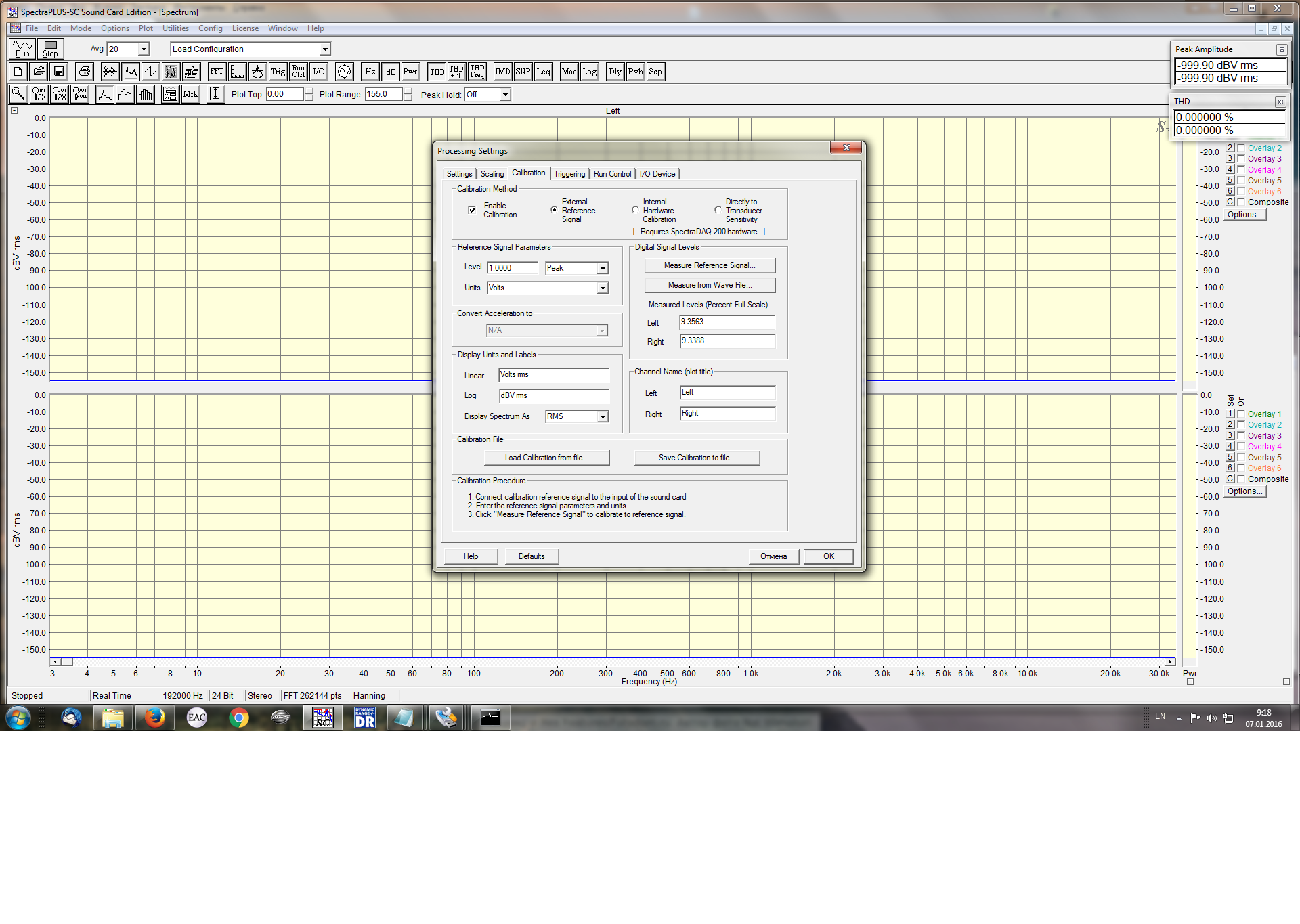Image resolution: width=1300 pixels, height=924 pixels.
Task: Open the Leq toolbar button
Action: (543, 72)
